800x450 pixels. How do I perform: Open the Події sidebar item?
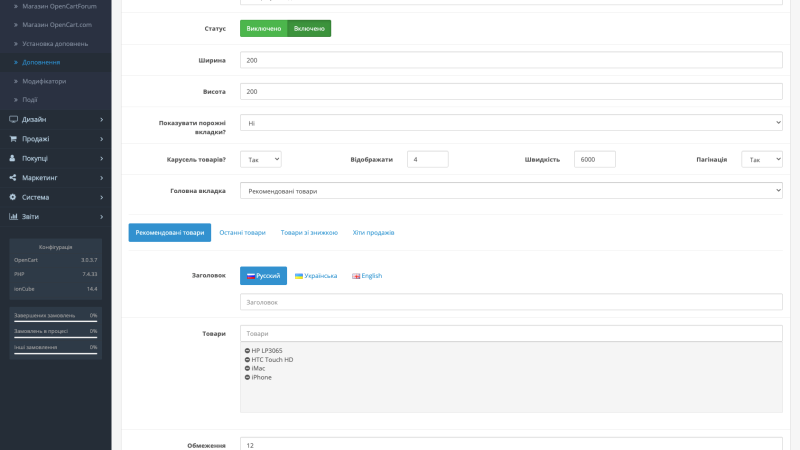pos(30,100)
